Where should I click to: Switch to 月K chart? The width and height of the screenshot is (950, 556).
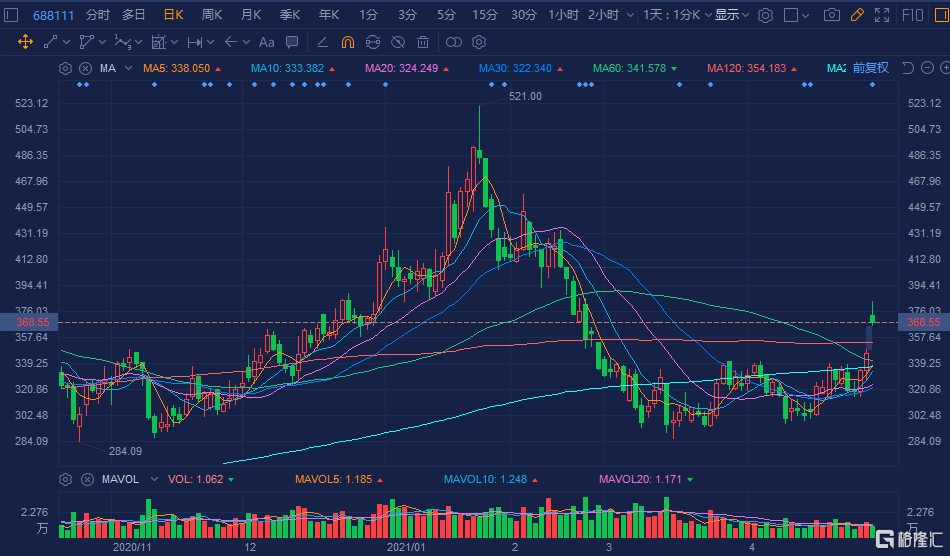(x=251, y=15)
